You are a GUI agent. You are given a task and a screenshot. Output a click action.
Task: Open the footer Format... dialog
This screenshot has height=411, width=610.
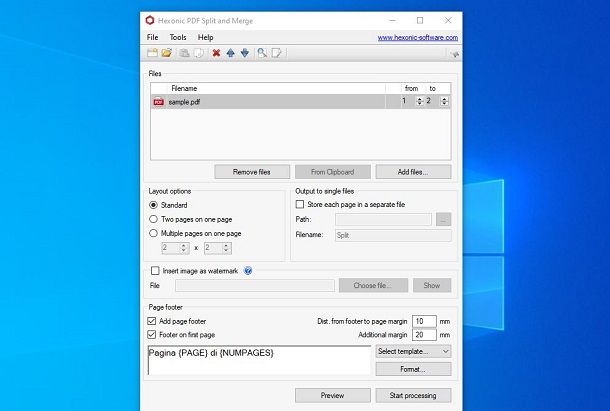click(413, 369)
